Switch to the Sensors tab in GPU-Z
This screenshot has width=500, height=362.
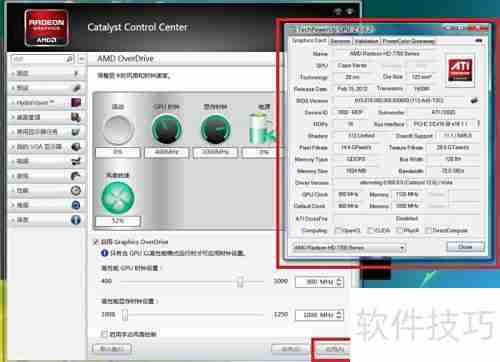point(340,41)
